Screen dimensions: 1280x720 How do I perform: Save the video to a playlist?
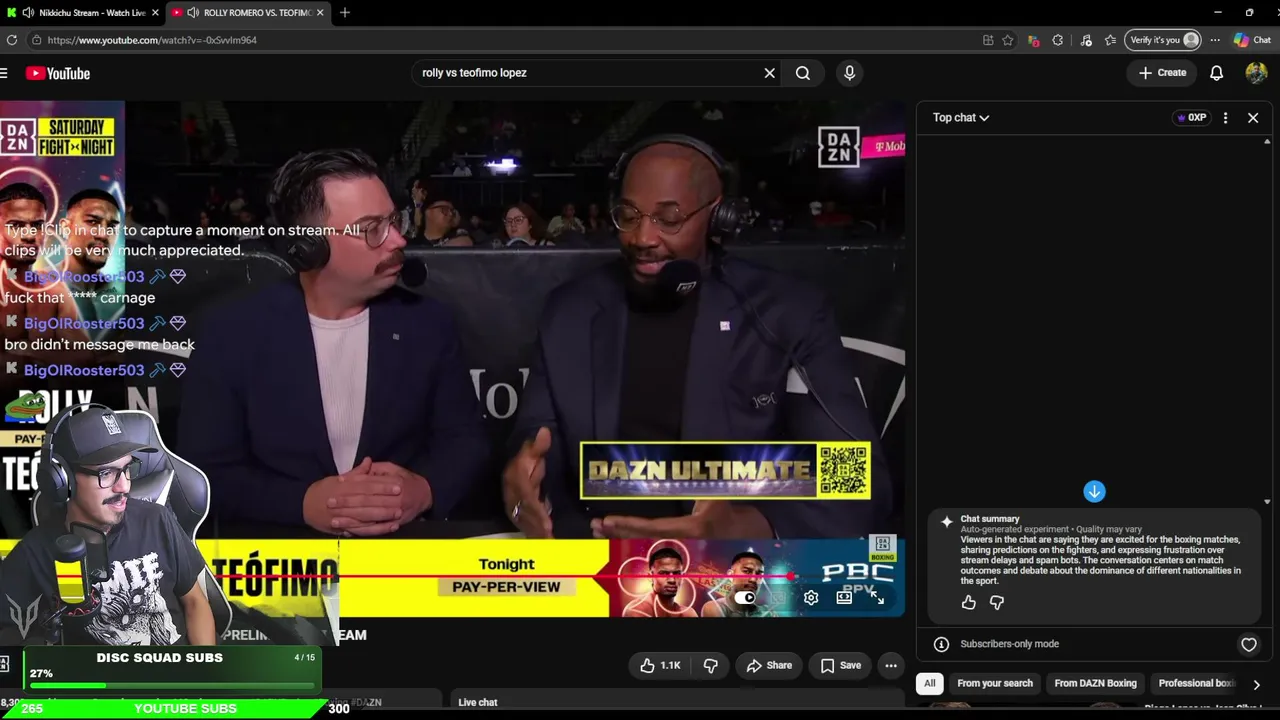840,666
